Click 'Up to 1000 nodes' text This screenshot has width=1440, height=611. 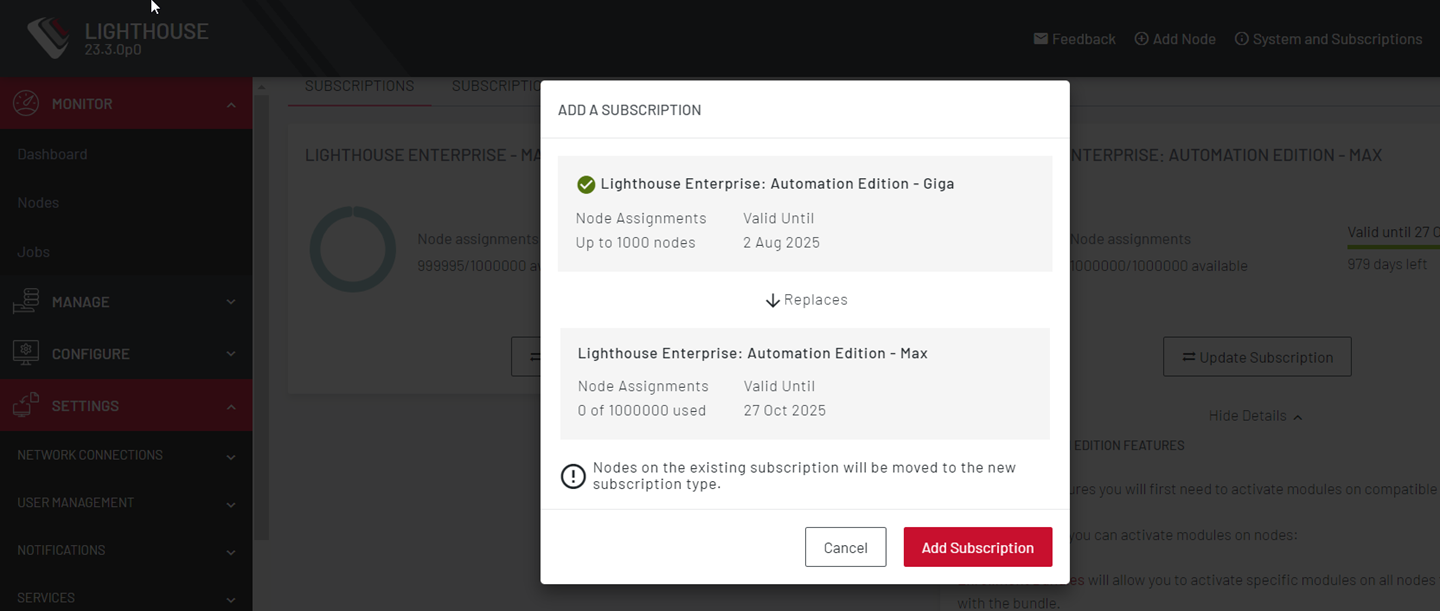tap(635, 243)
